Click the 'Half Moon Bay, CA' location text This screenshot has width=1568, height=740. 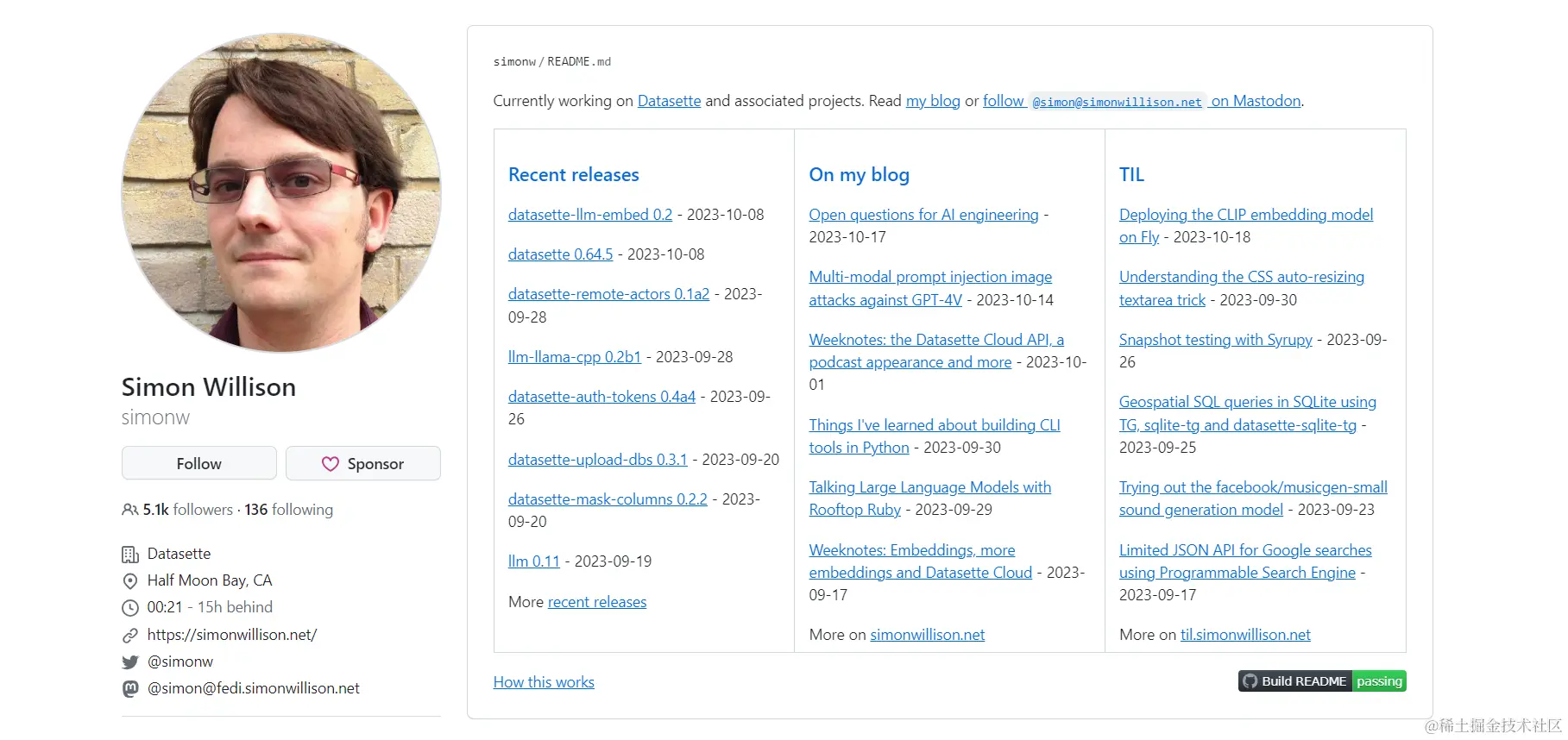pos(210,580)
